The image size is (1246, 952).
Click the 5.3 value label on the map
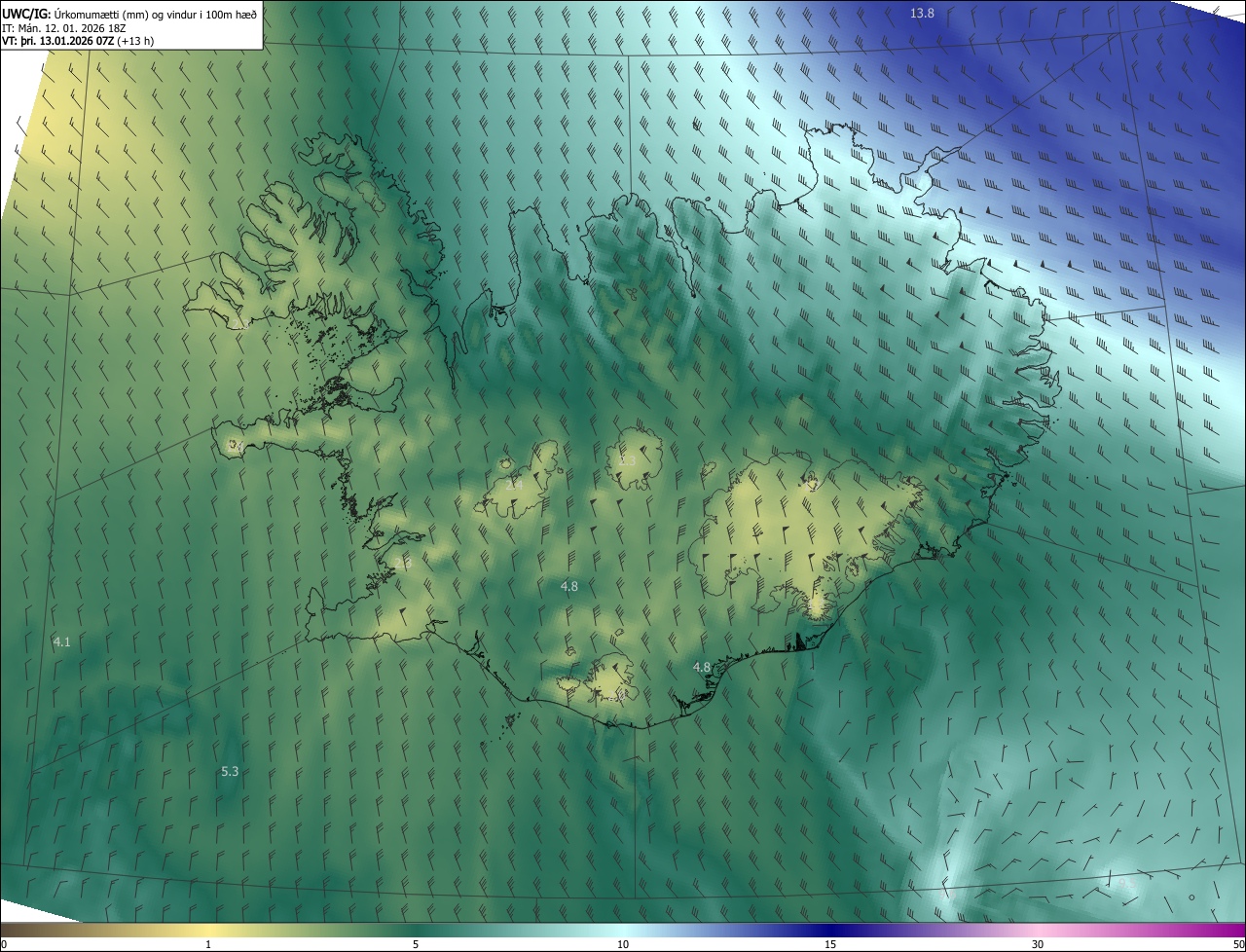(230, 771)
